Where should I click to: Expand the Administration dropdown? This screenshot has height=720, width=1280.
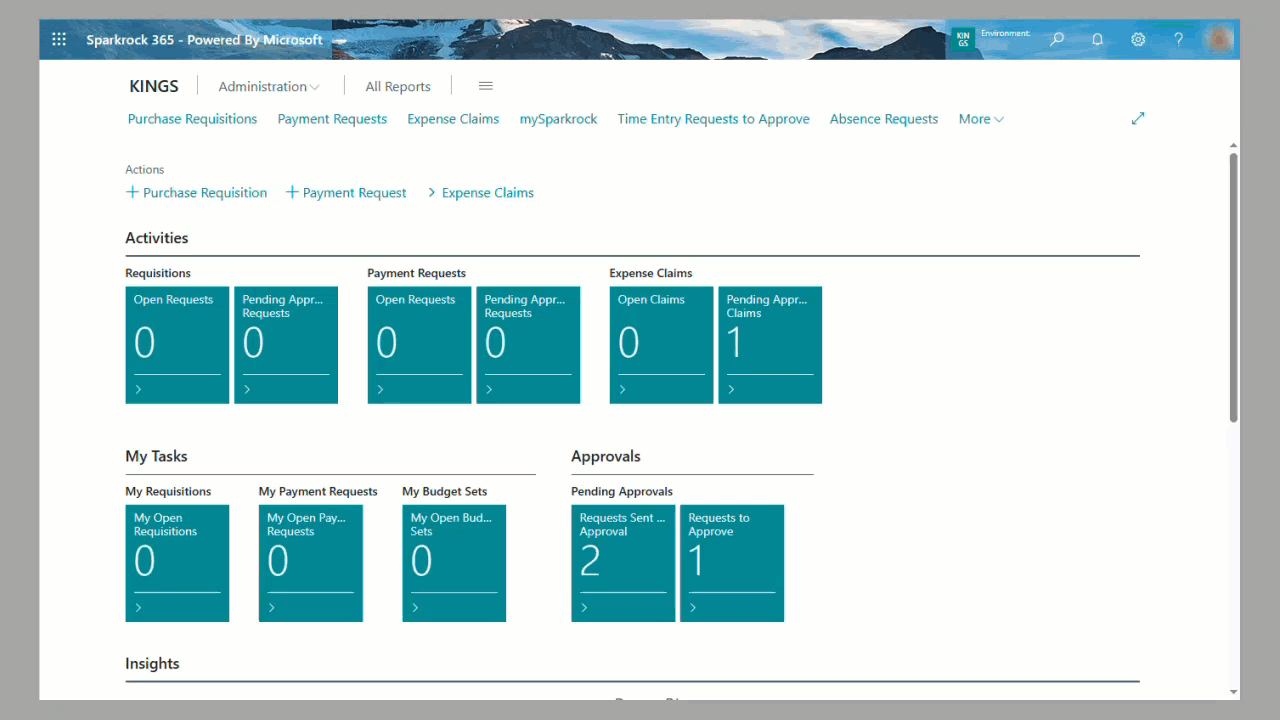point(269,86)
